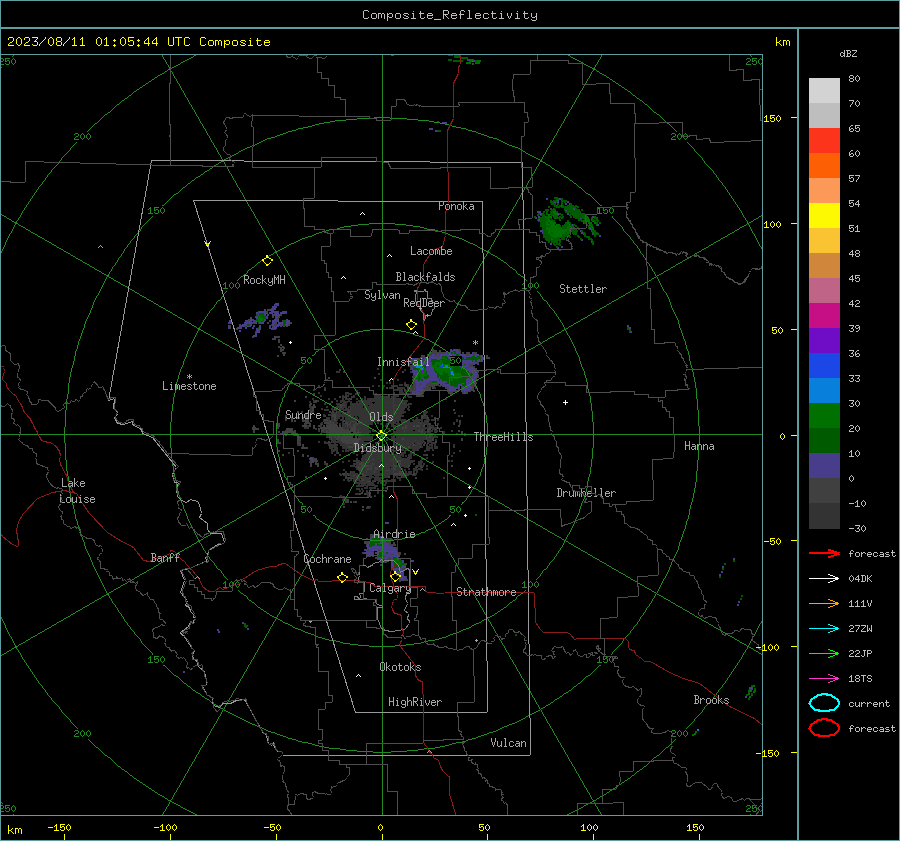Click the ThreeHills label
The image size is (900, 841).
503,437
